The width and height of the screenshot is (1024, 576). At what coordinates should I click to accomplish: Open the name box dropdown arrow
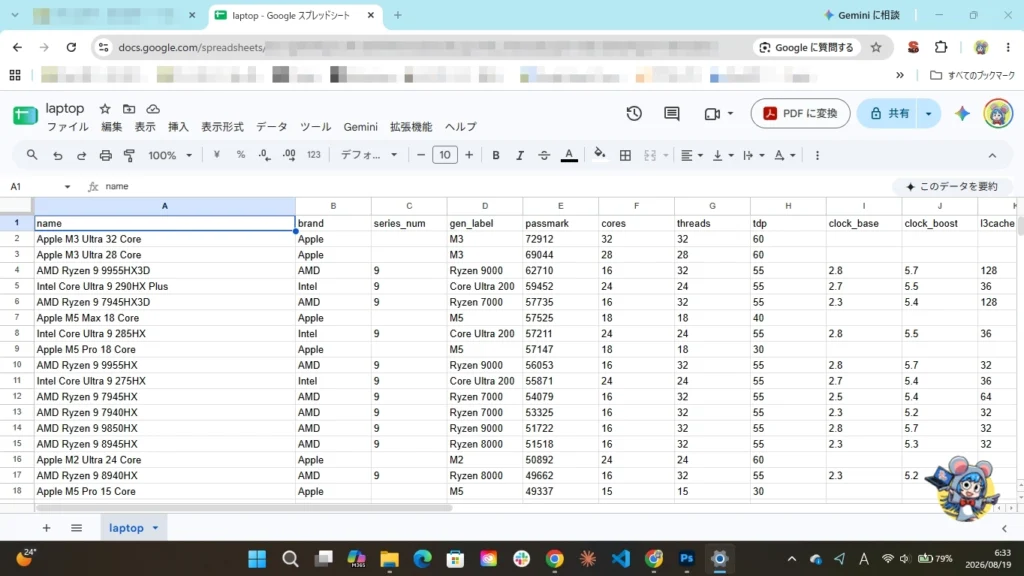coord(67,187)
